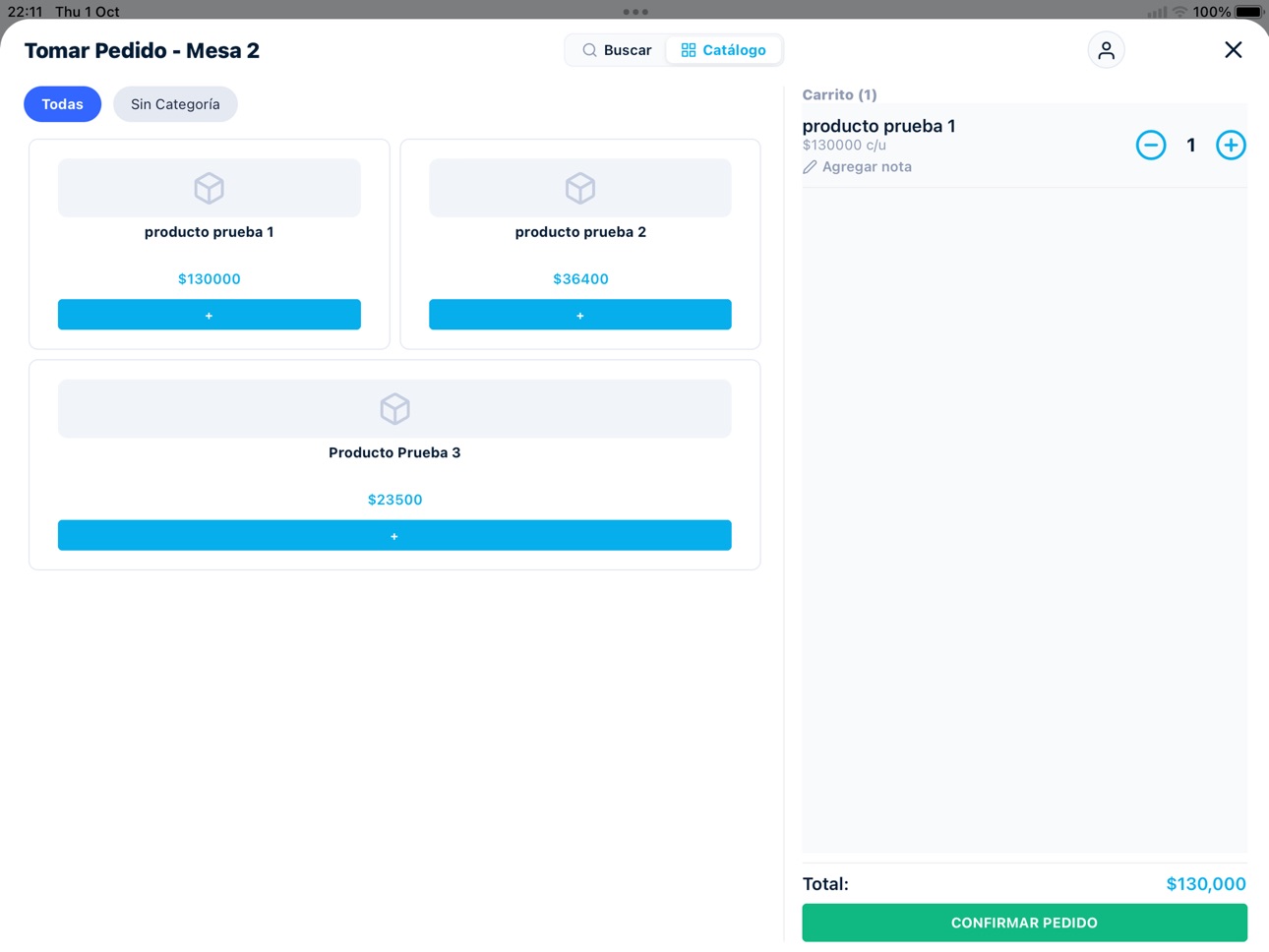
Task: Click the $130000 price in catalog
Action: pyautogui.click(x=210, y=279)
